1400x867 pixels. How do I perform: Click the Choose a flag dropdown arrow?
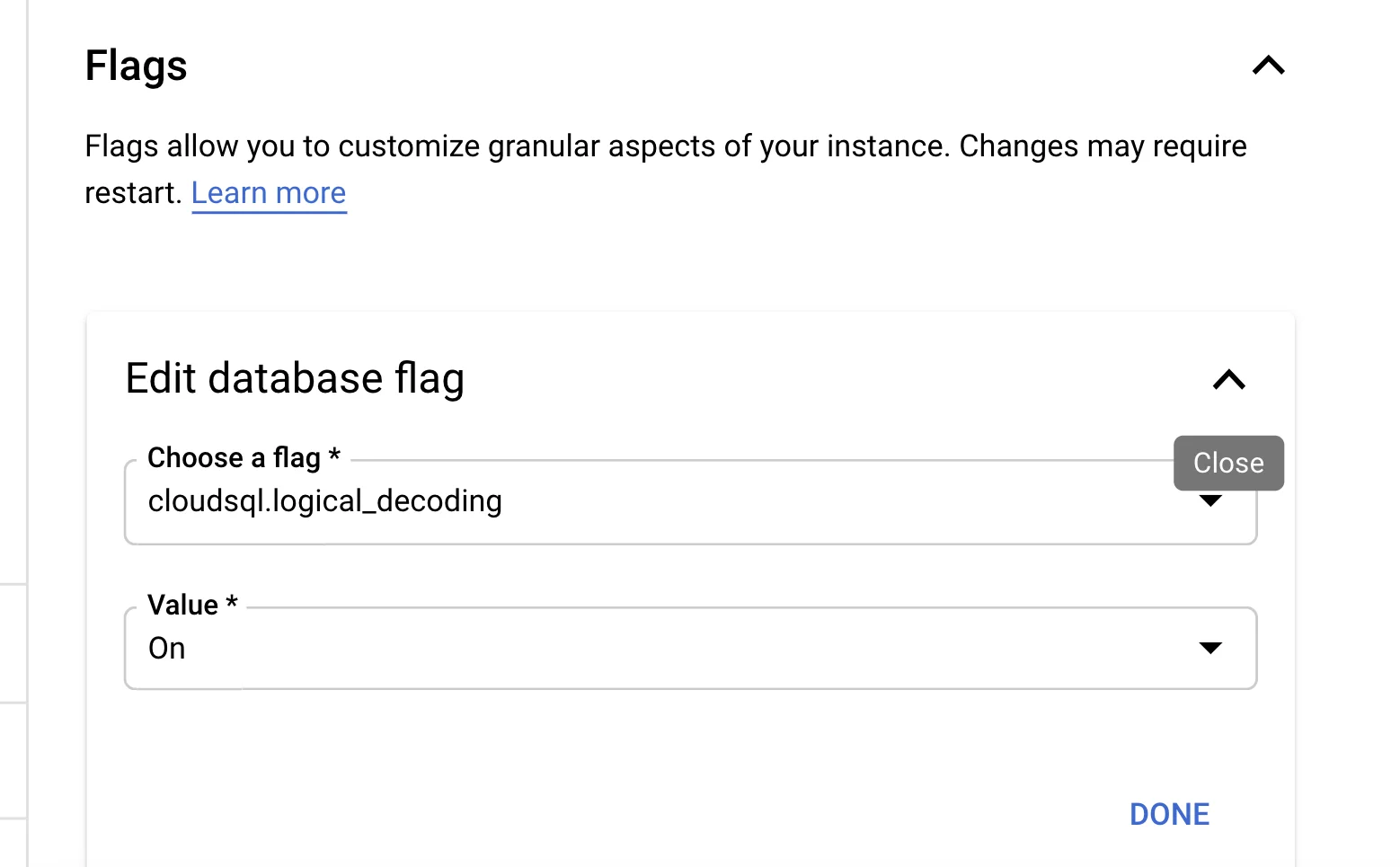pyautogui.click(x=1210, y=501)
